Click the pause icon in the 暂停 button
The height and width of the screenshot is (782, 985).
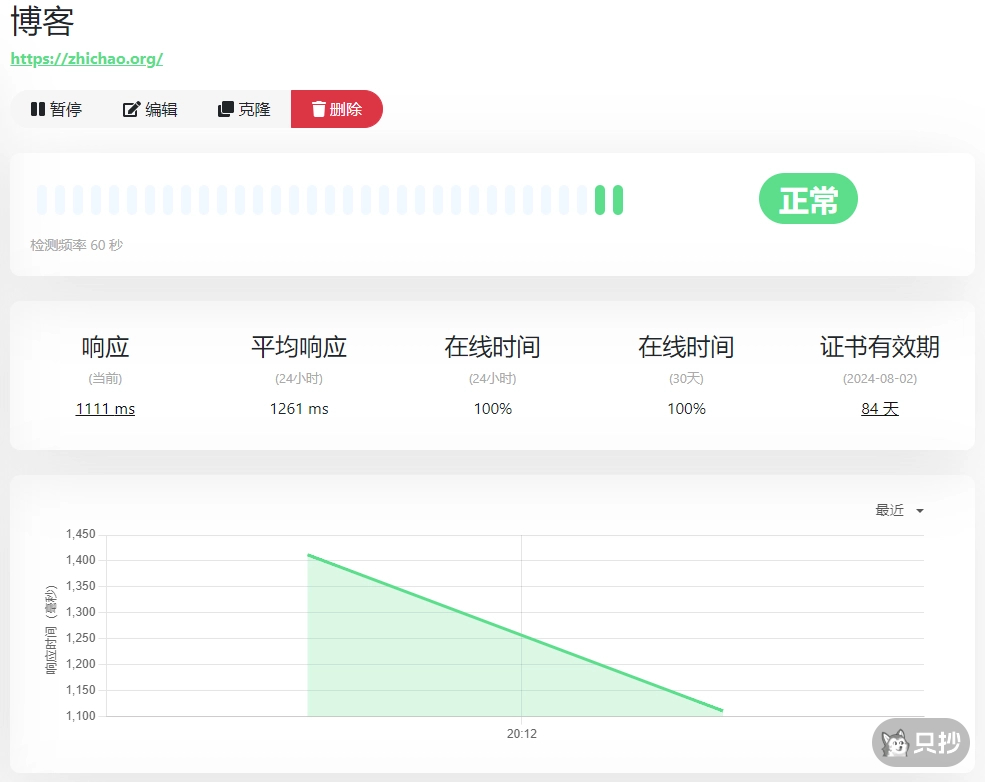click(38, 109)
